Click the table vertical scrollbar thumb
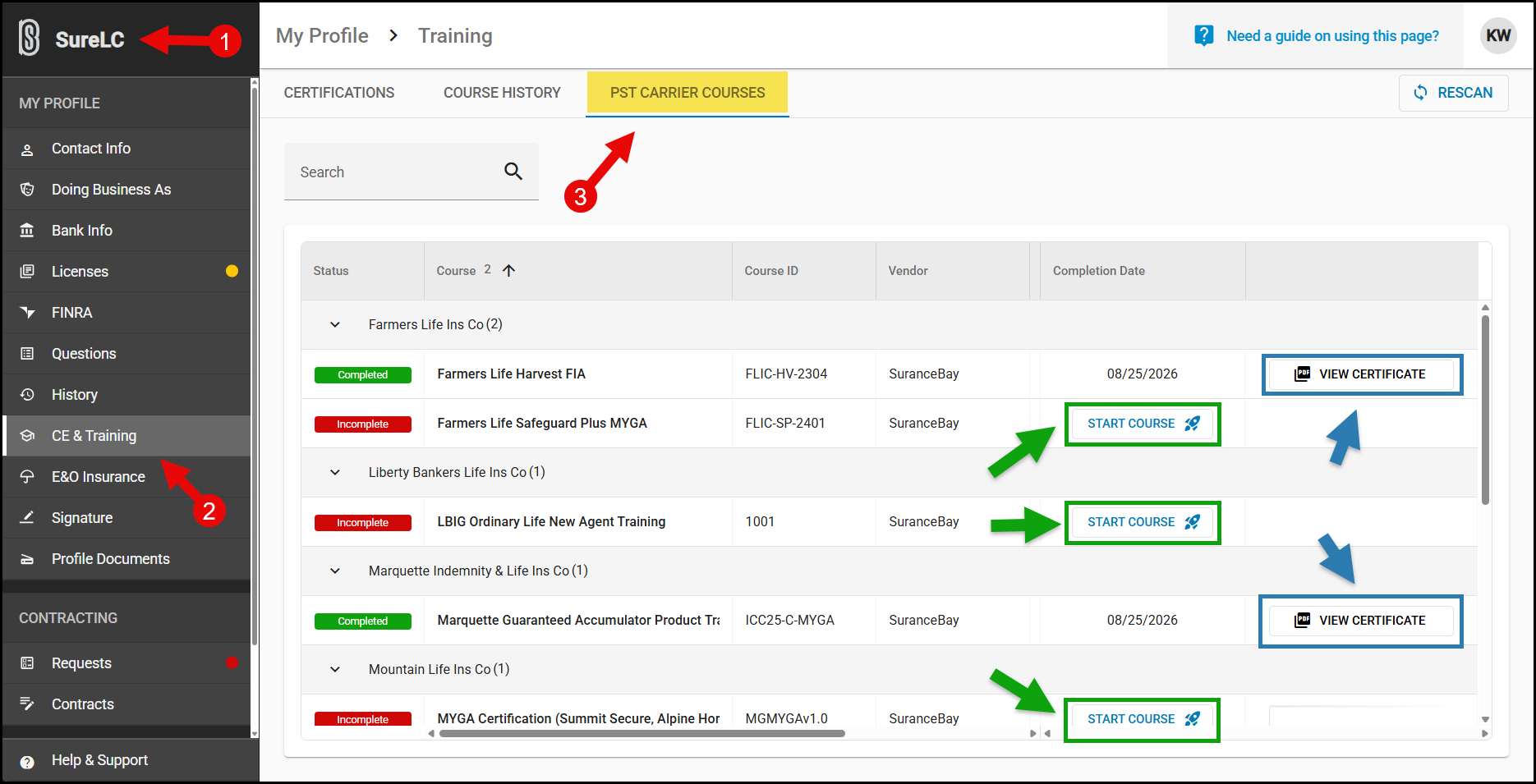 pyautogui.click(x=1485, y=410)
